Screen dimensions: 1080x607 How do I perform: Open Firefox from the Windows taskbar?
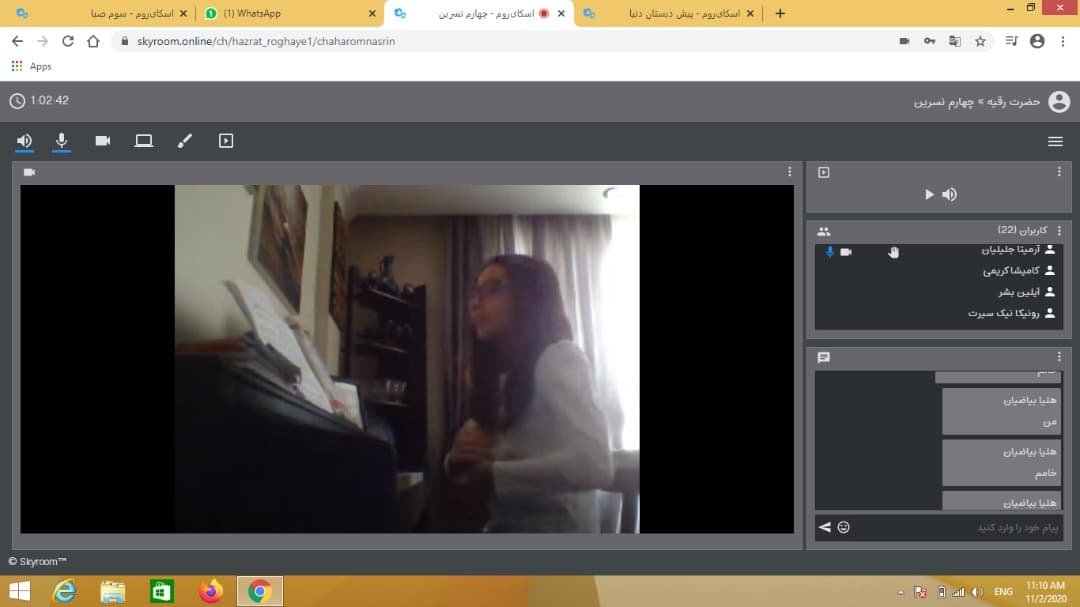210,591
